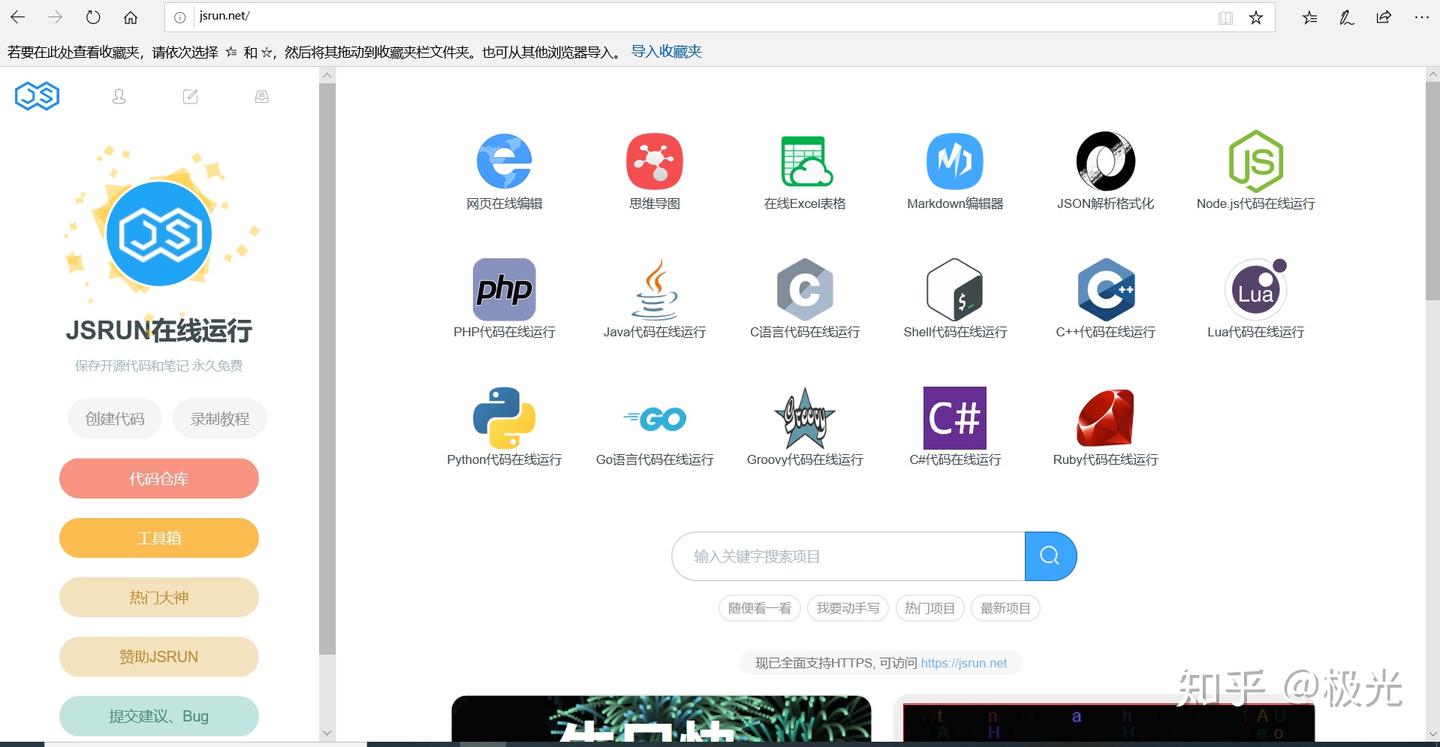1440x747 pixels.
Task: Launch Python代码在线运行 icon
Action: [x=504, y=418]
